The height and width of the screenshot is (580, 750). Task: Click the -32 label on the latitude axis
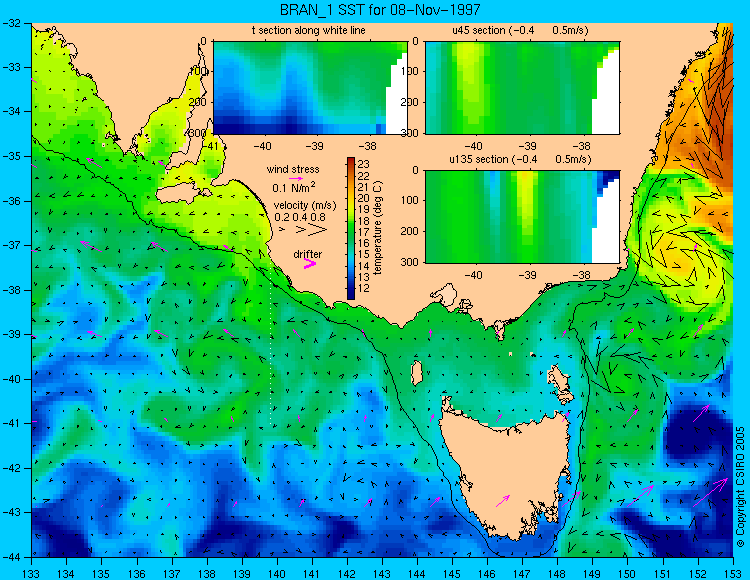pyautogui.click(x=11, y=22)
